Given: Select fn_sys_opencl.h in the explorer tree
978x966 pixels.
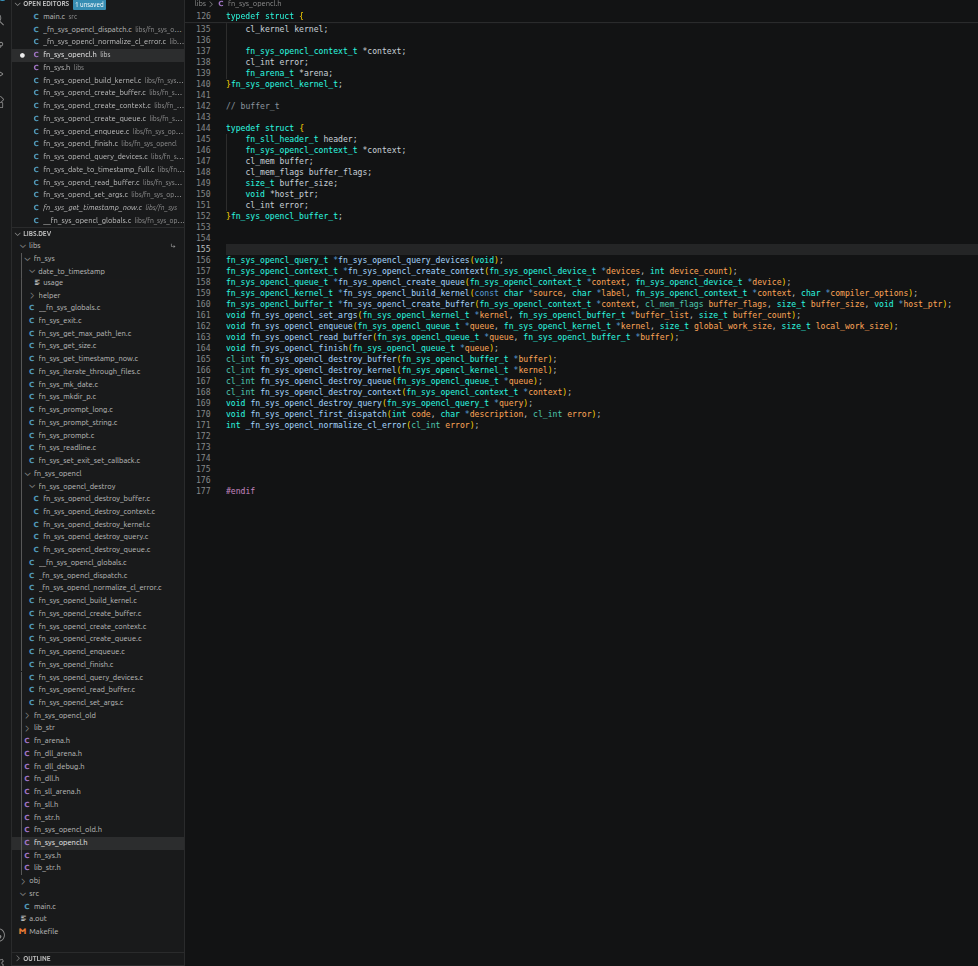Looking at the screenshot, I should (61, 843).
